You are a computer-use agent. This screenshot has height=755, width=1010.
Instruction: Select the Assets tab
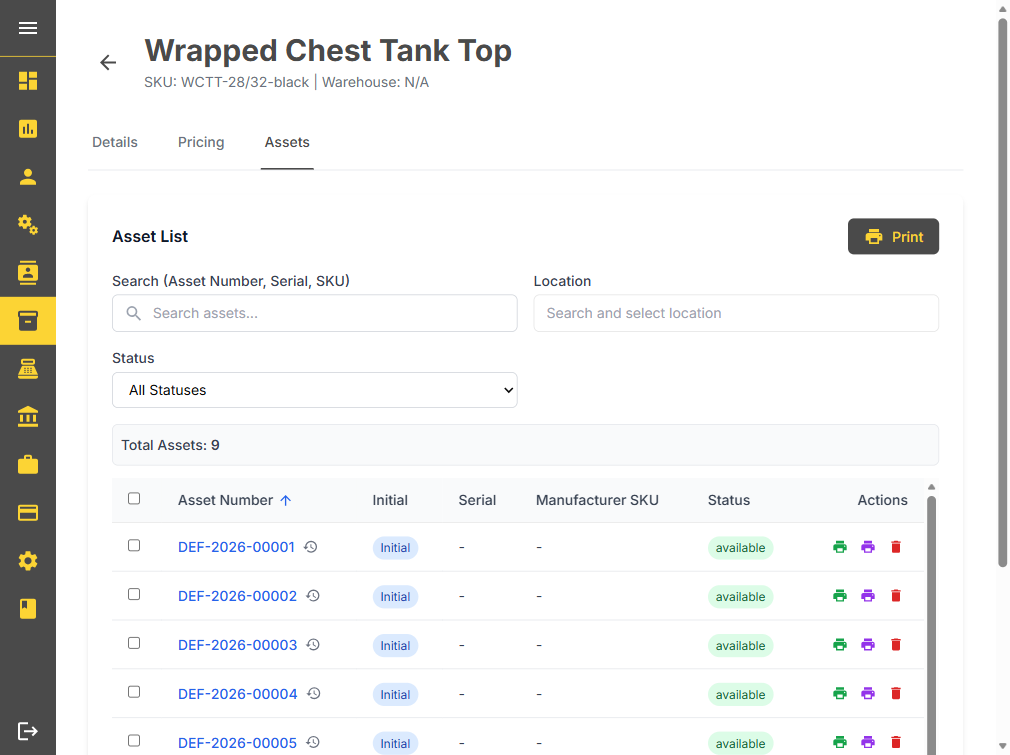[287, 142]
